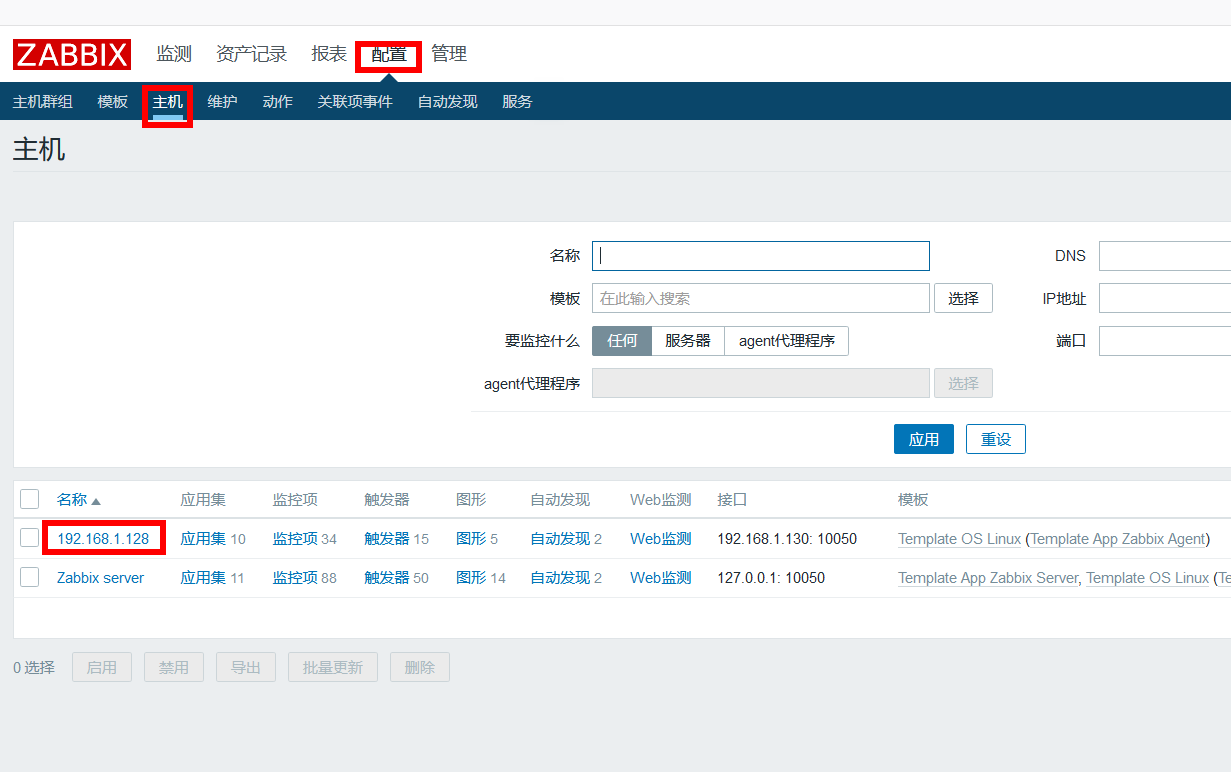Open 图形 5 for host 192.168.1.128
The height and width of the screenshot is (772, 1231).
pos(471,539)
